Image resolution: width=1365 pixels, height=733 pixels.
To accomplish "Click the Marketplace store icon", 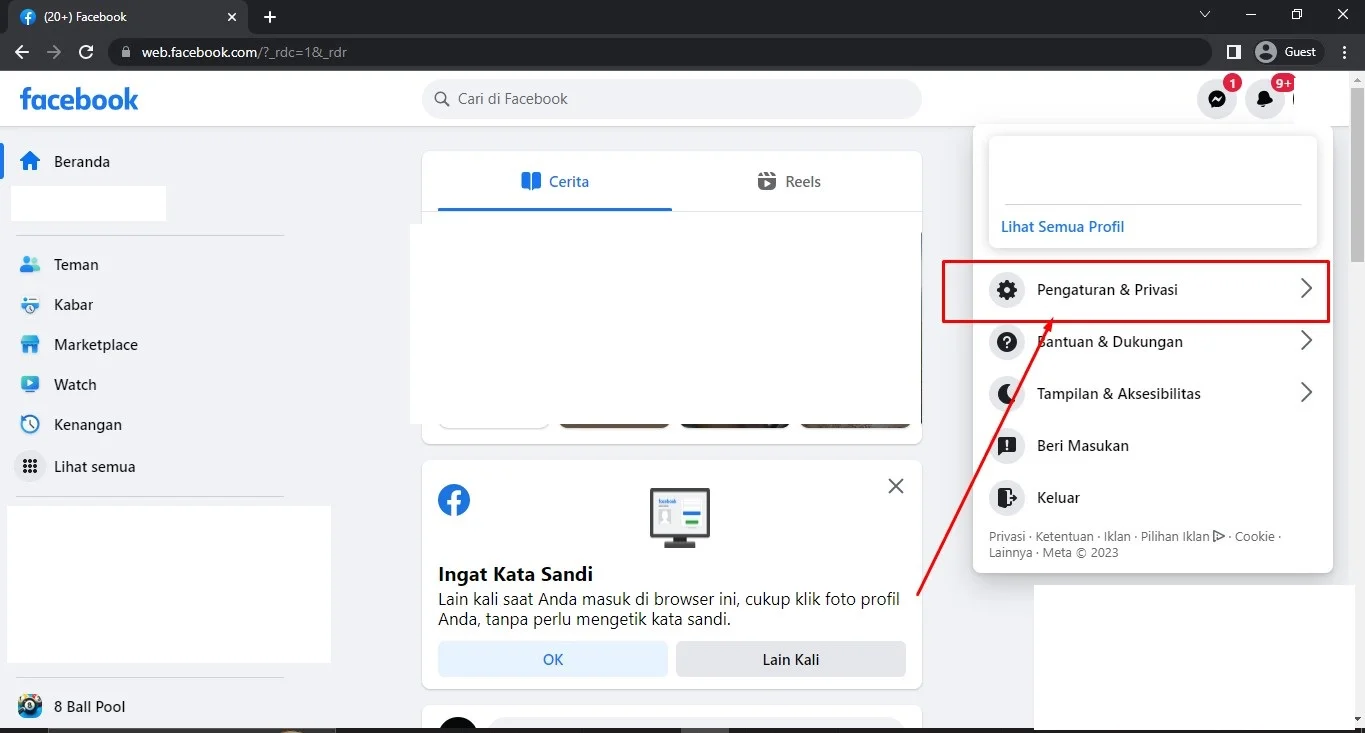I will pos(30,345).
